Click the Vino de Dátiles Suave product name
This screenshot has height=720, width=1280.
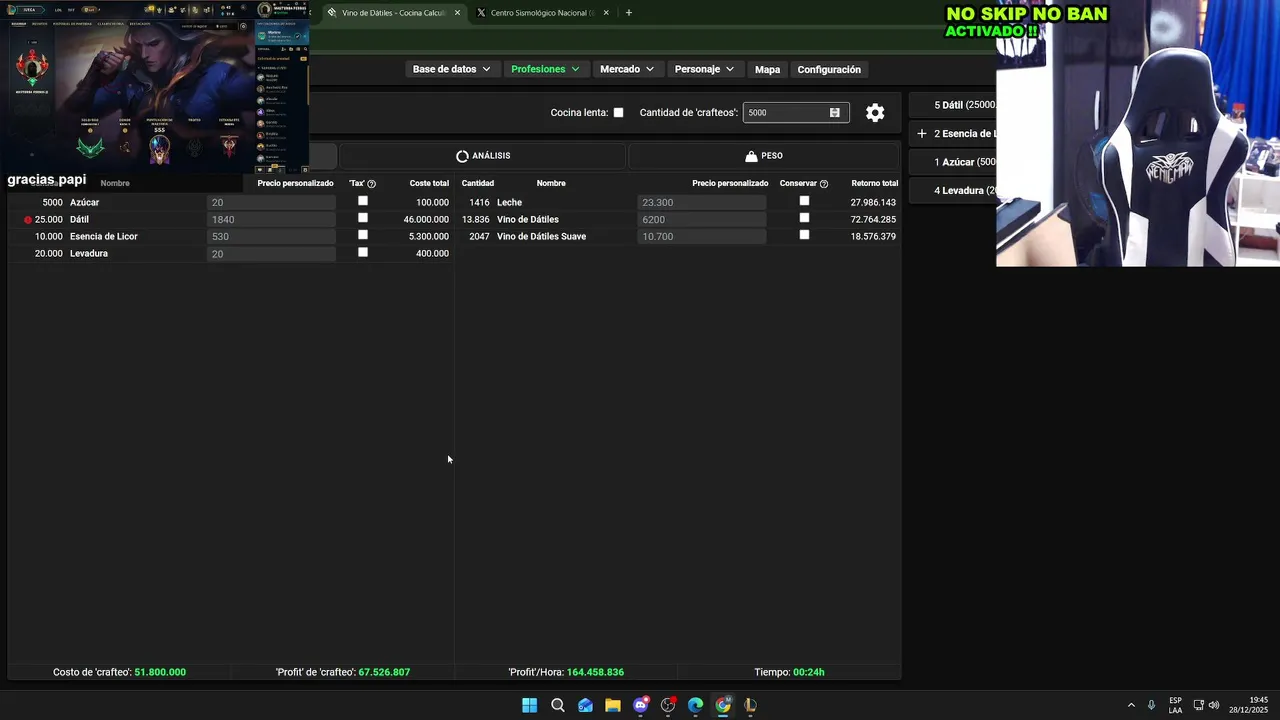click(541, 237)
